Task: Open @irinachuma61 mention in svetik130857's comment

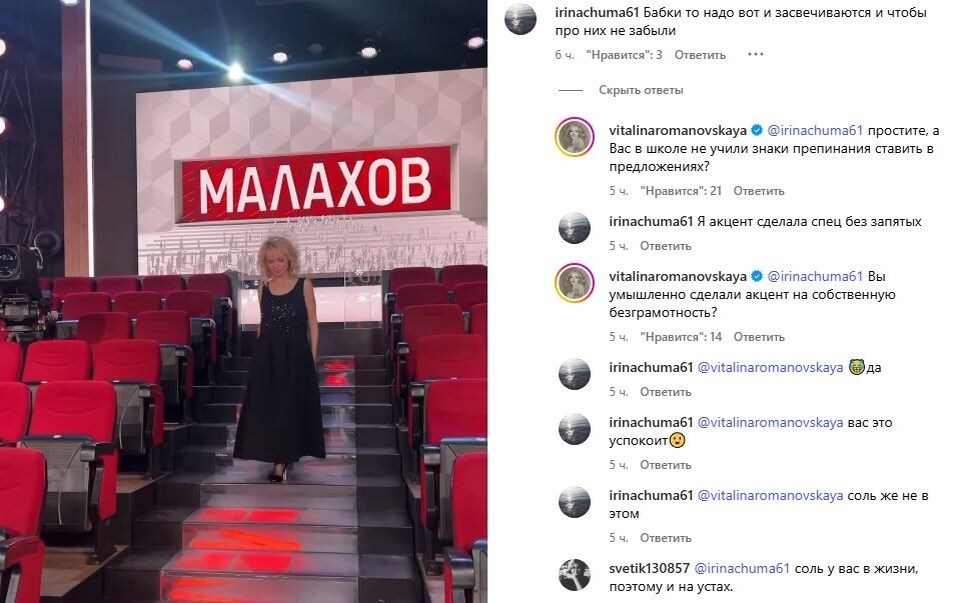Action: [x=742, y=568]
